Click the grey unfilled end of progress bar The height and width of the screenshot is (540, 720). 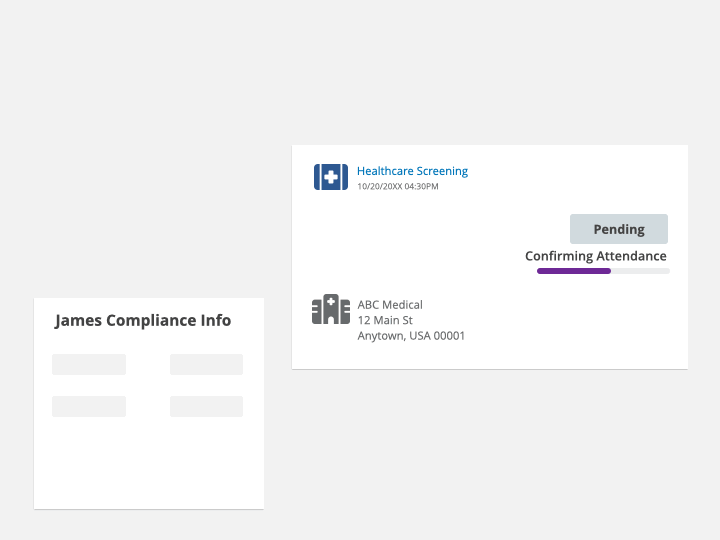tap(640, 271)
